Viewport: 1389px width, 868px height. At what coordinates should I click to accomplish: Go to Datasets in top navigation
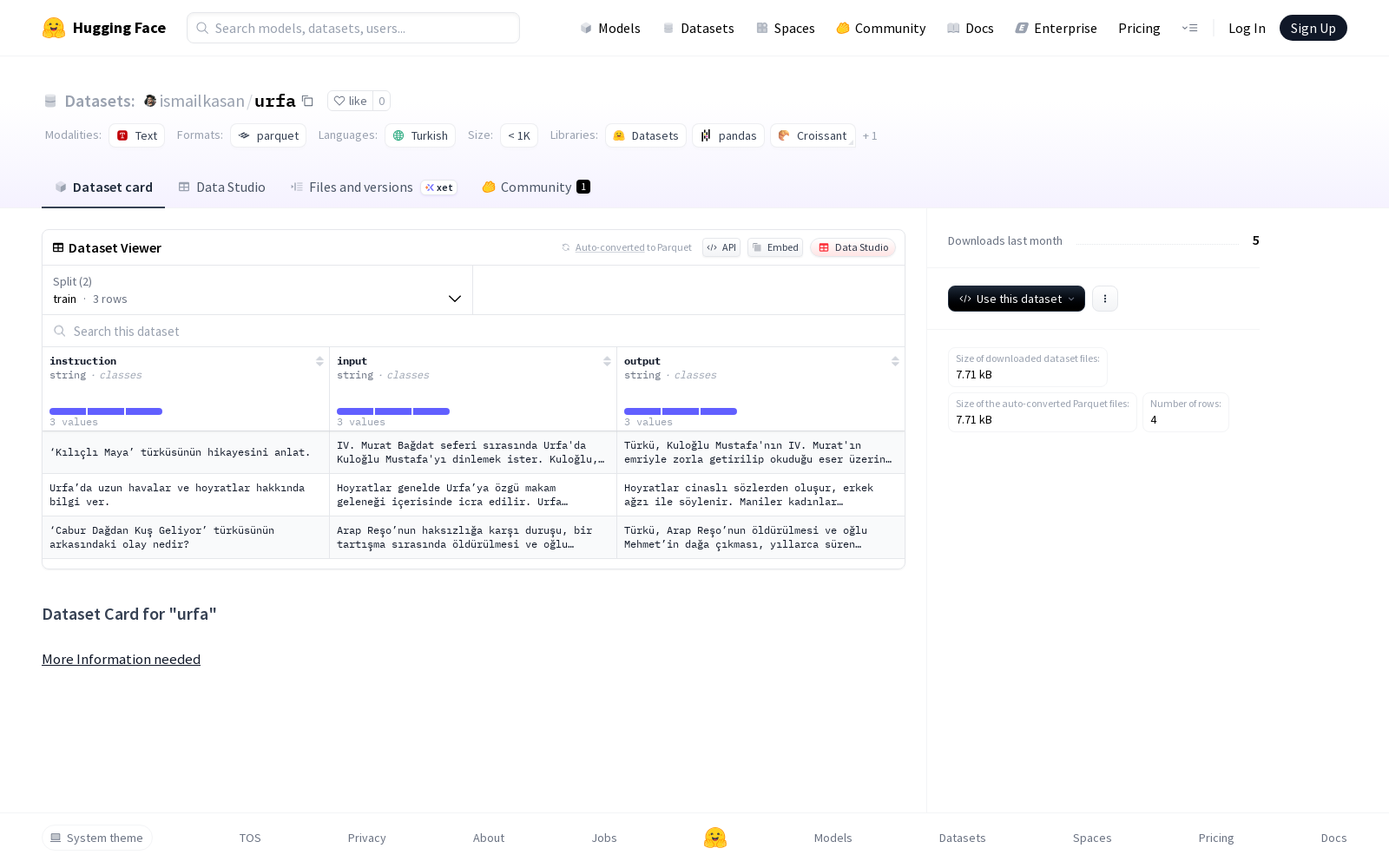[698, 28]
